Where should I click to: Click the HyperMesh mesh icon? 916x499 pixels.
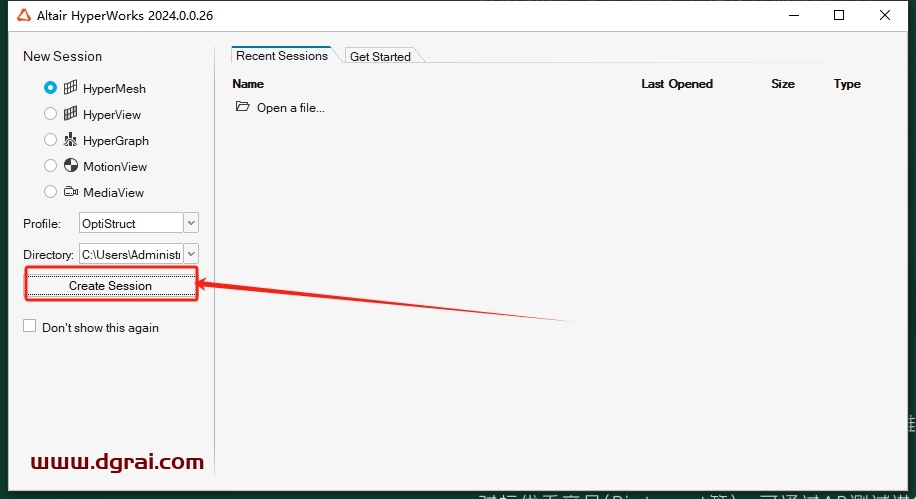(x=70, y=88)
